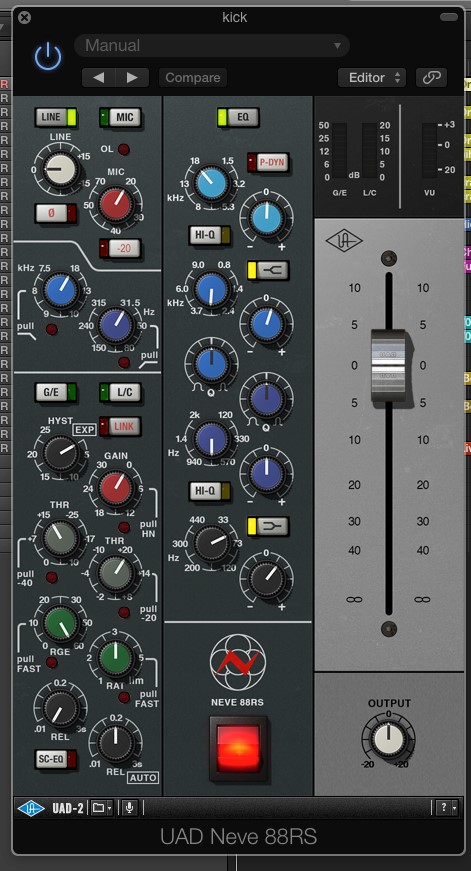Enable the MIC input switch
The width and height of the screenshot is (471, 871).
coord(121,117)
